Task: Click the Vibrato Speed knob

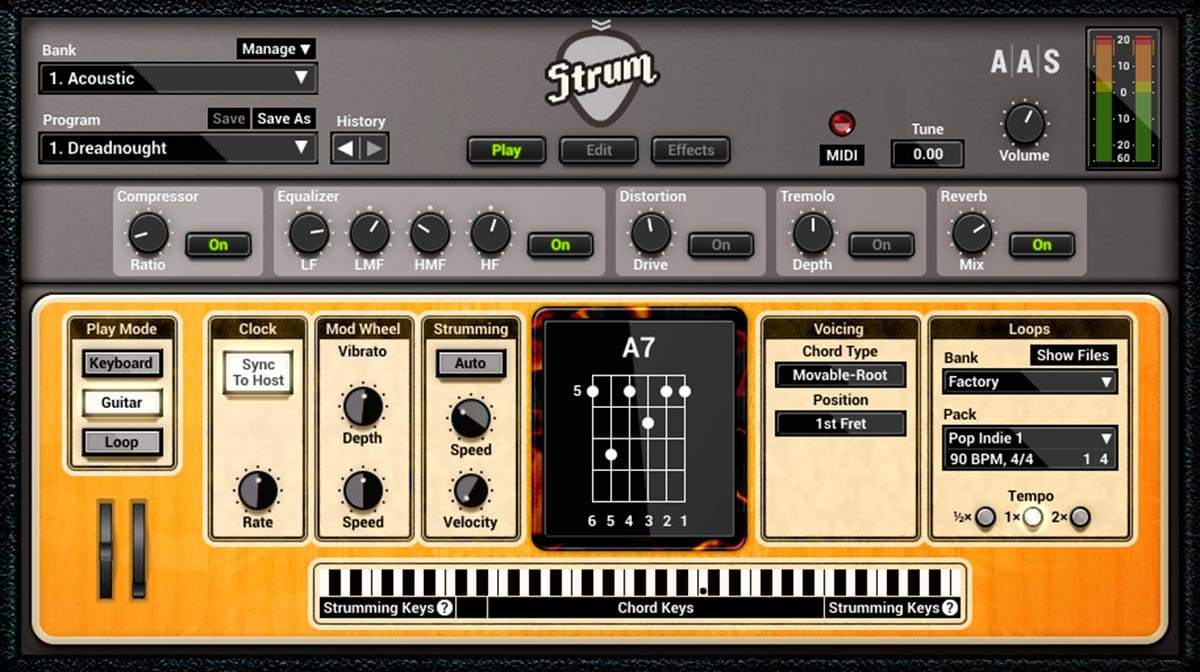Action: (x=363, y=491)
